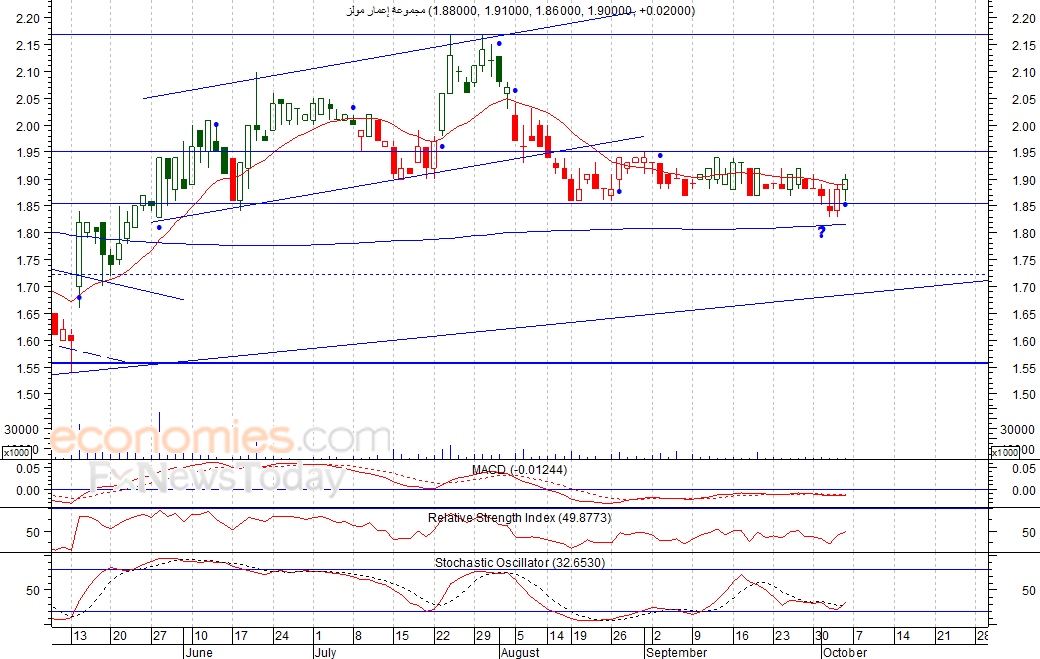This screenshot has width=1040, height=659.
Task: Click the date label 5 above August
Action: (x=520, y=636)
